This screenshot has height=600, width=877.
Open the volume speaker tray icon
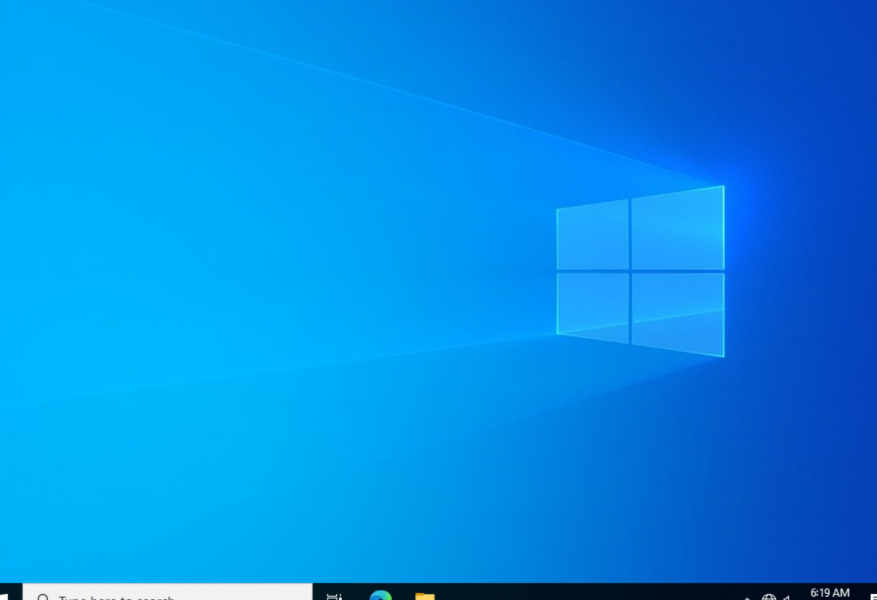pyautogui.click(x=788, y=597)
